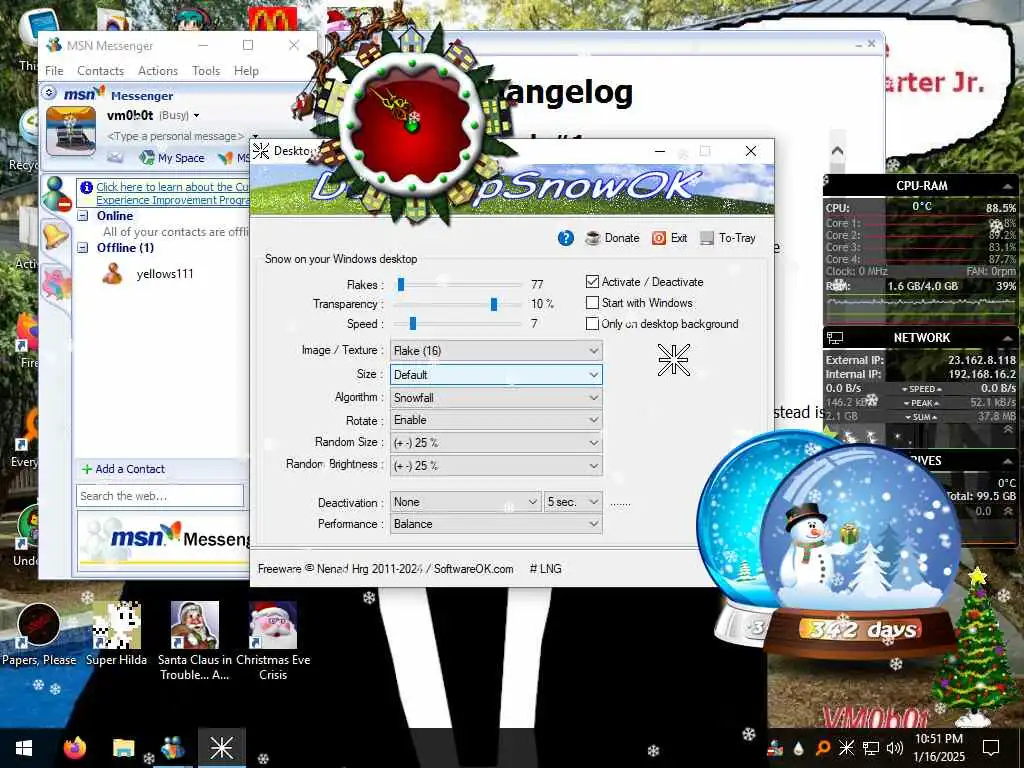Open the Algorithm dropdown showing Snowfall

496,398
